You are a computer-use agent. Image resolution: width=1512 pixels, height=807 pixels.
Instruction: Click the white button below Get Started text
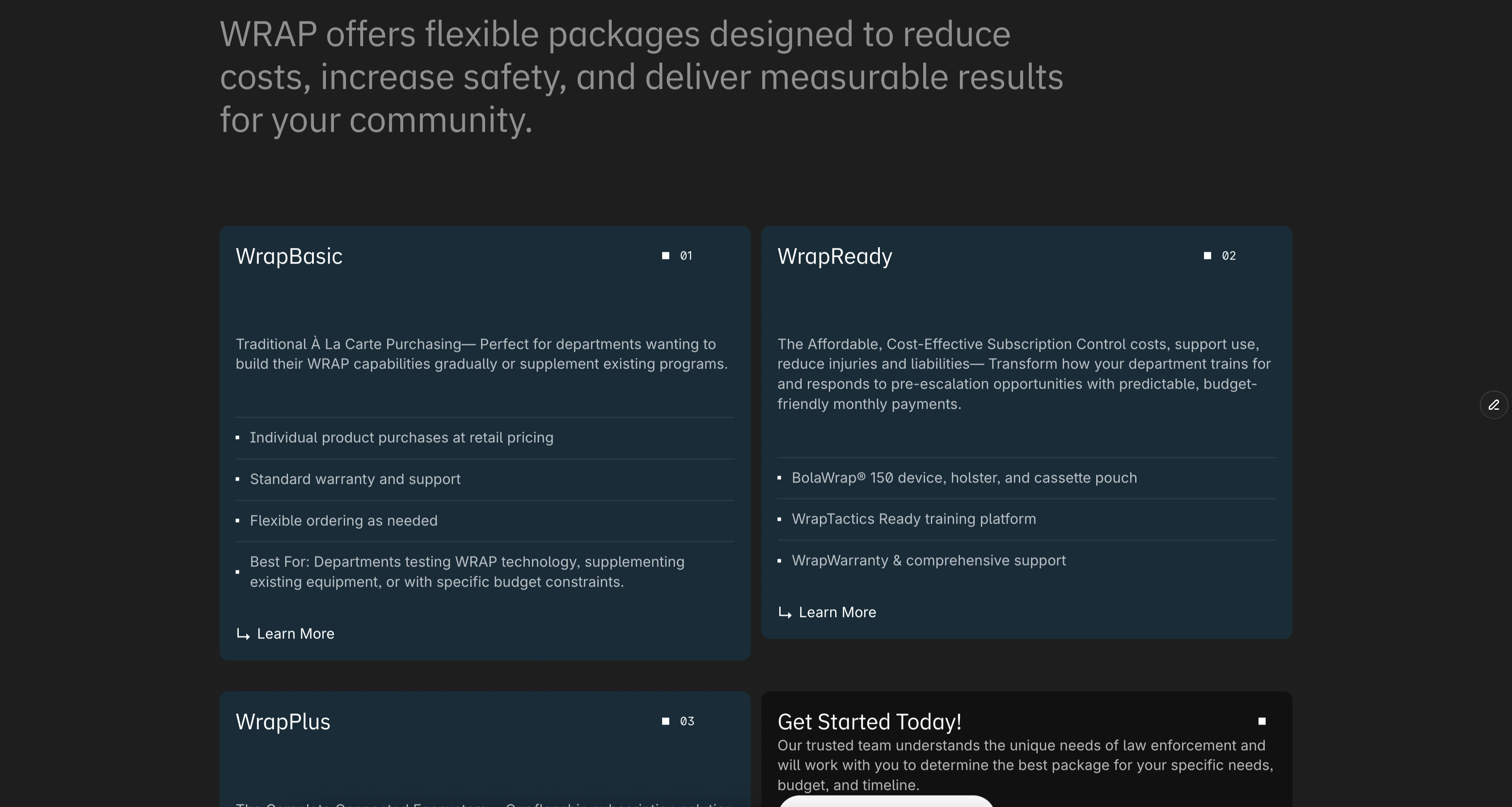click(x=886, y=802)
